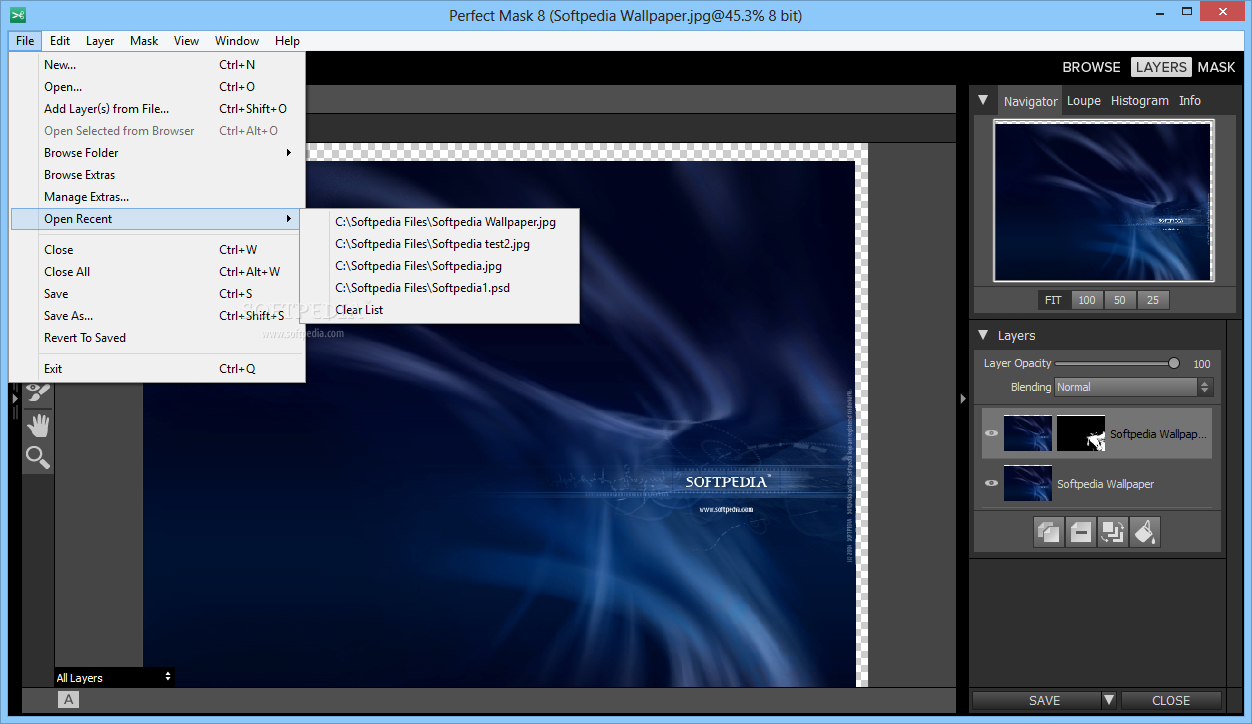Open the Mask menu

tap(144, 41)
